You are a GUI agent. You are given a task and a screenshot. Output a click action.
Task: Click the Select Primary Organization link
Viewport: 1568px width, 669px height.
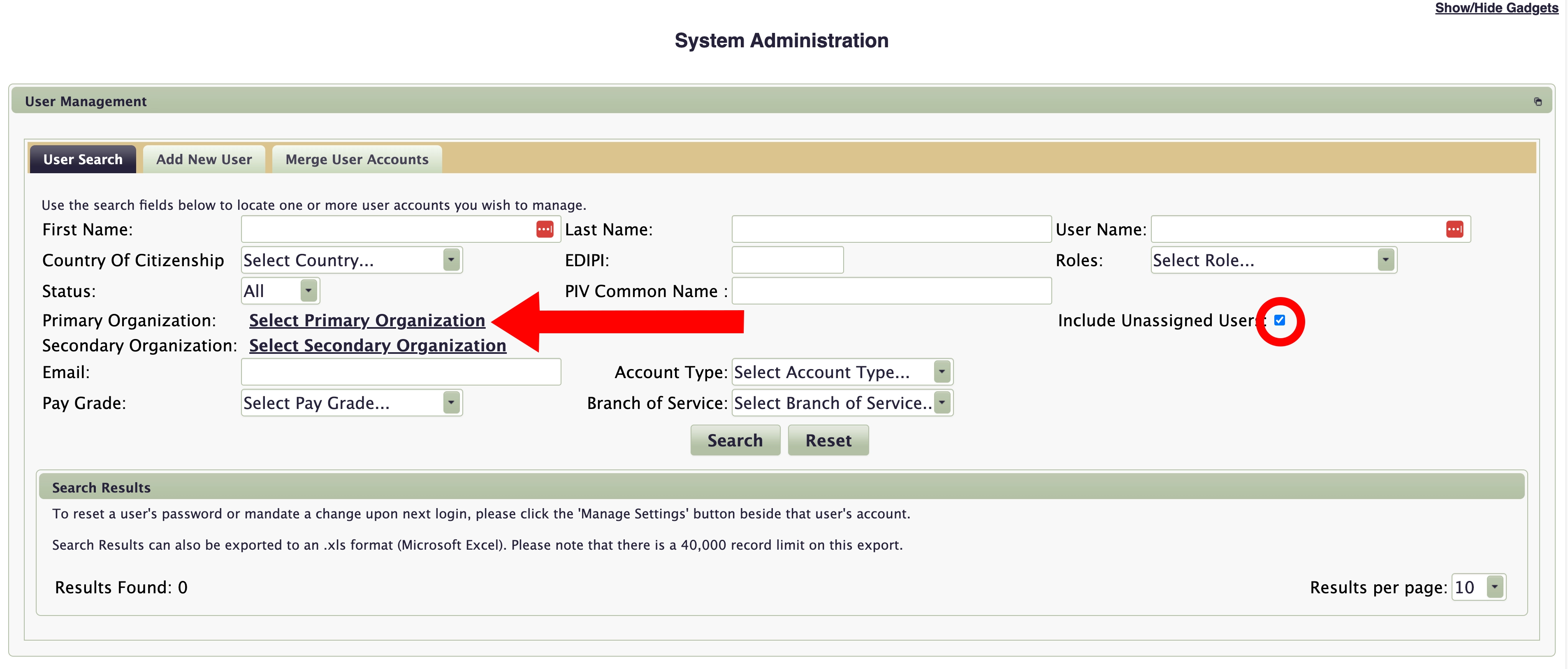367,320
